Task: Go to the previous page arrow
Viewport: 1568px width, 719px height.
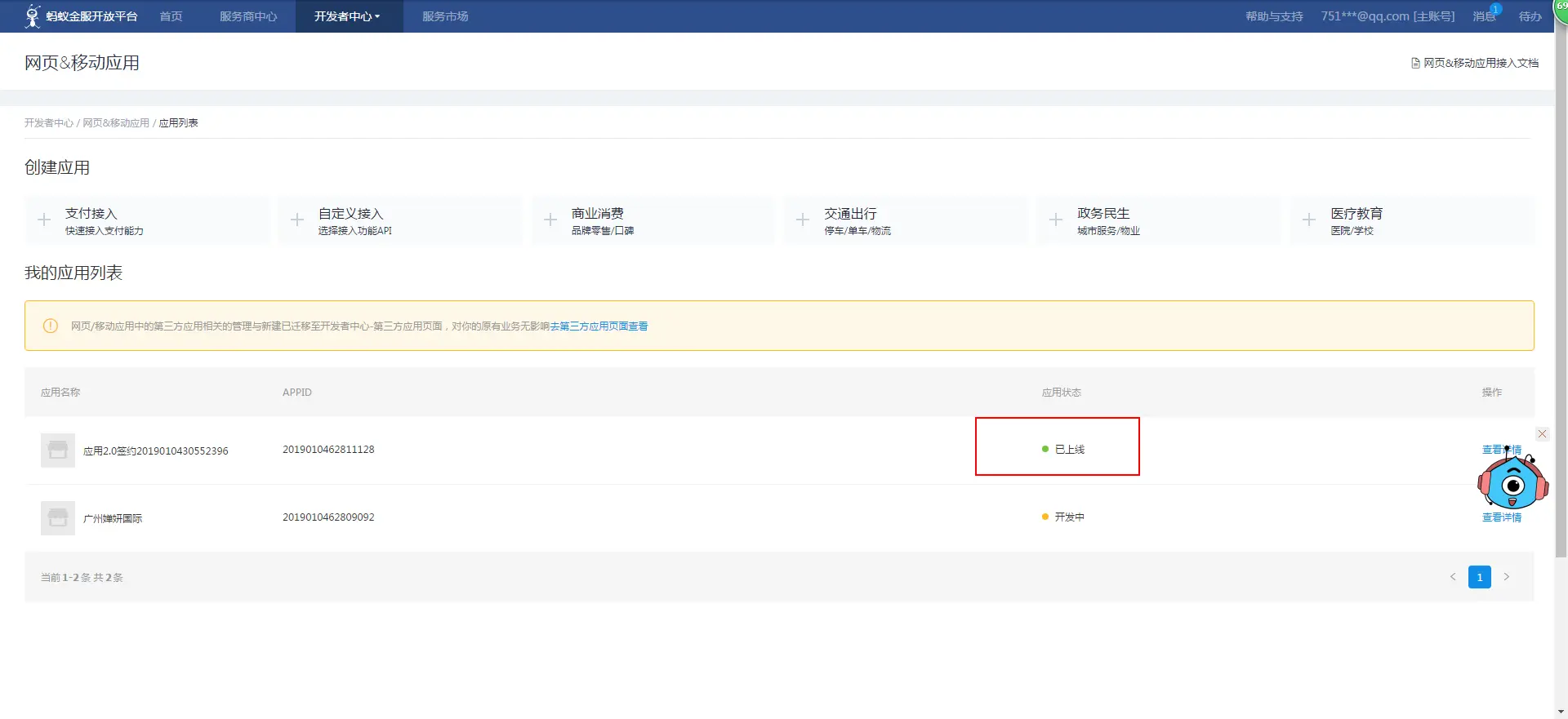Action: pyautogui.click(x=1453, y=577)
